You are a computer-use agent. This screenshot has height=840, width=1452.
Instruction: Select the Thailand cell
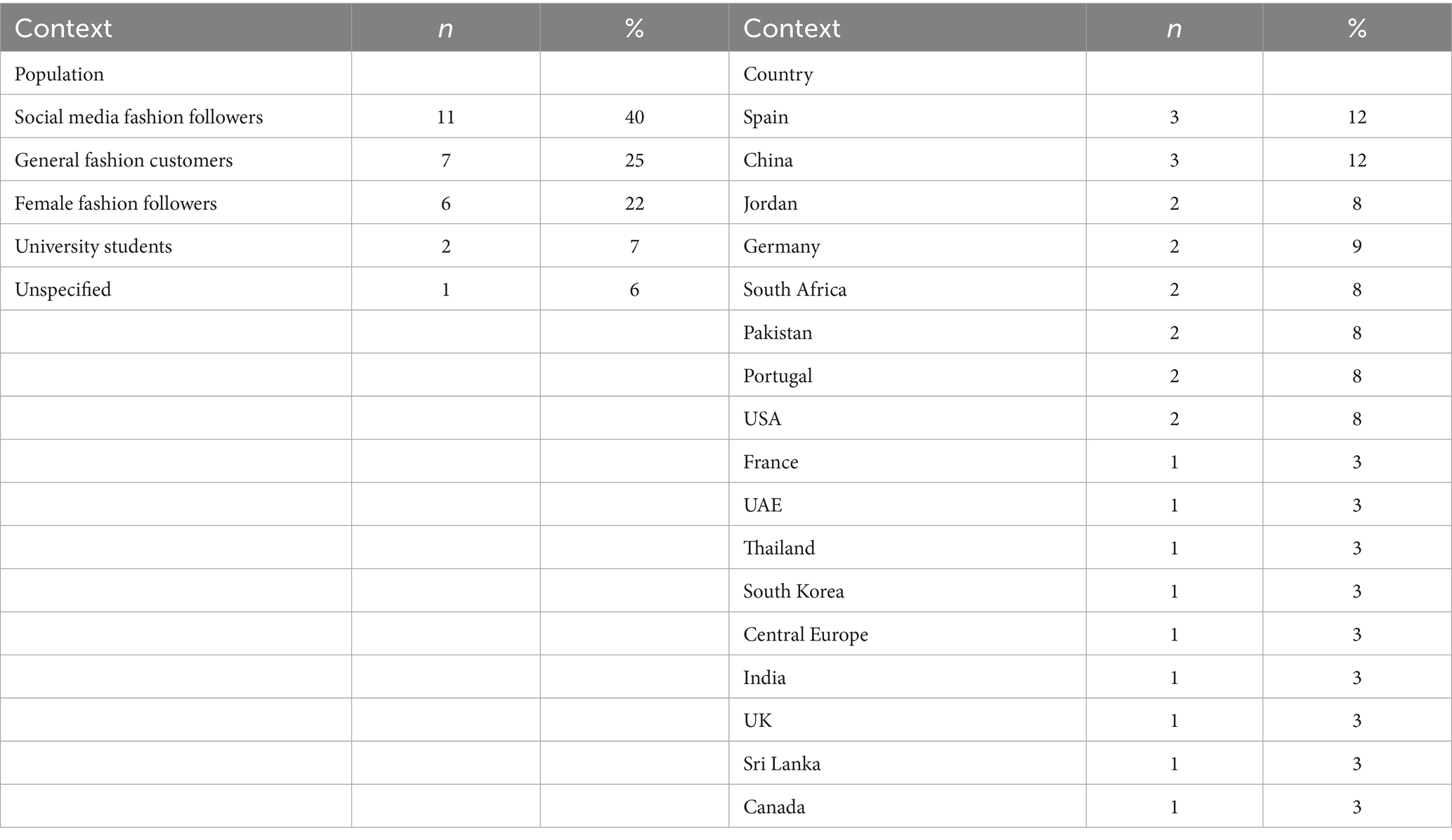point(779,548)
